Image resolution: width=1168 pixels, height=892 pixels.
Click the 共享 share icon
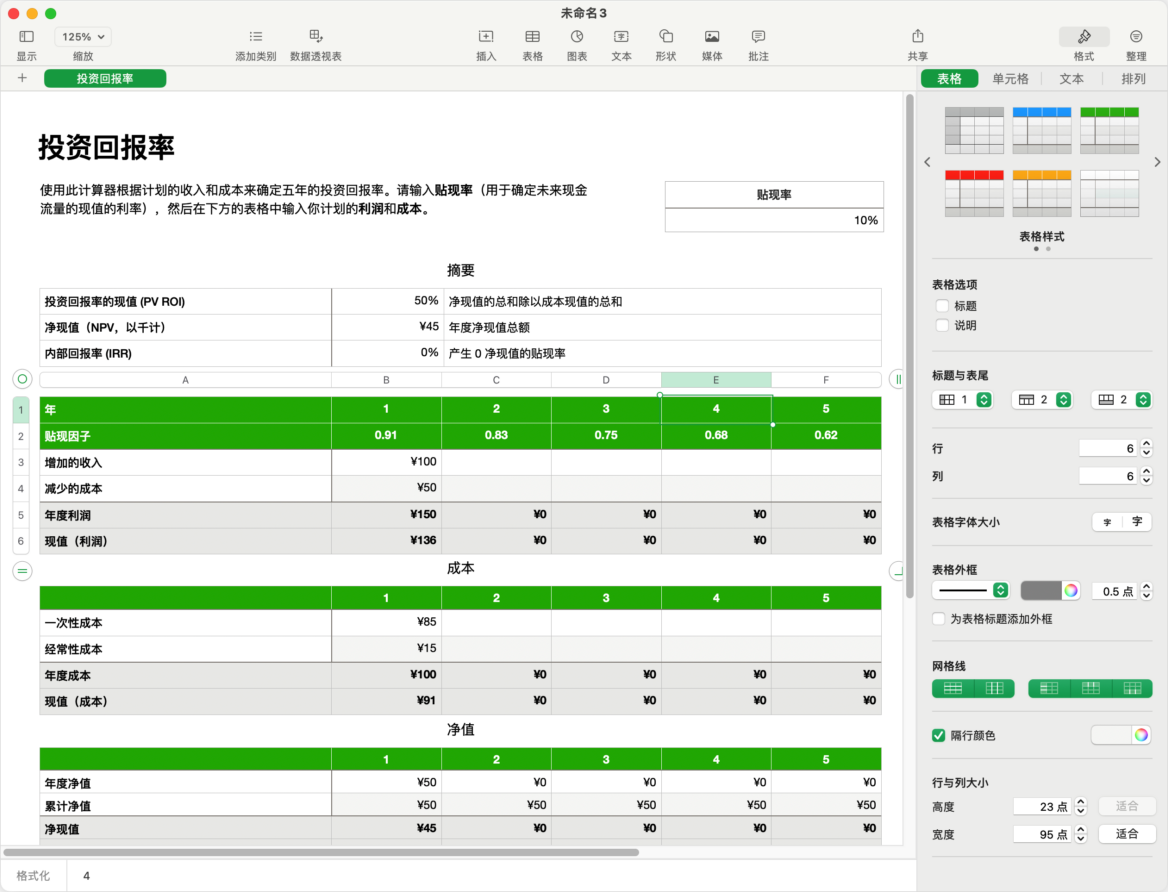pyautogui.click(x=918, y=37)
